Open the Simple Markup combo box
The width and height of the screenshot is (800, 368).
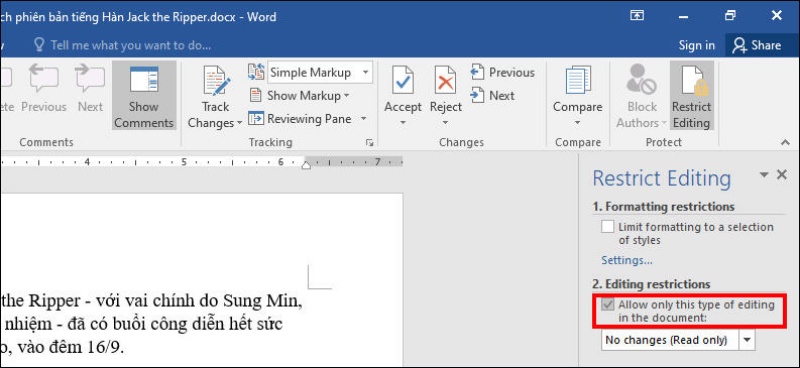point(320,72)
